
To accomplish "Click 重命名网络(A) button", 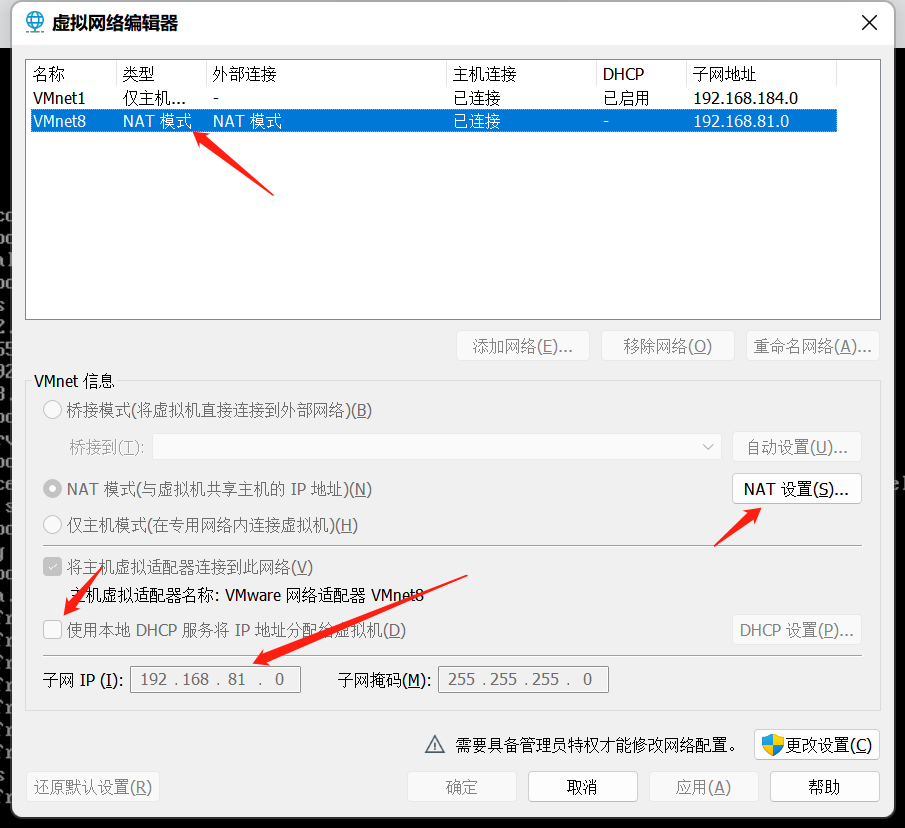I will [x=812, y=346].
